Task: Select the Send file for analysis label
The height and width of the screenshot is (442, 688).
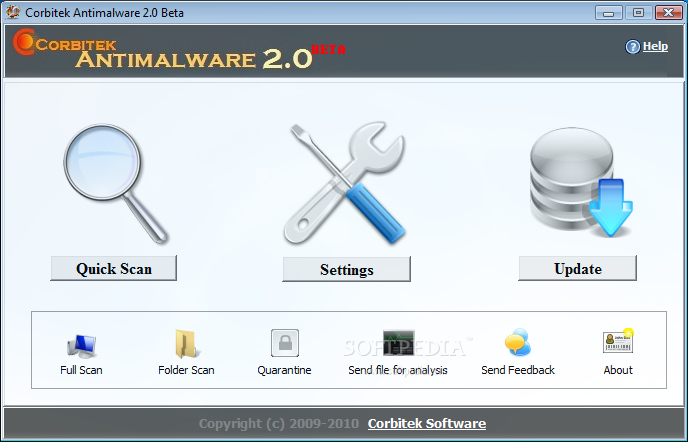Action: (x=398, y=370)
